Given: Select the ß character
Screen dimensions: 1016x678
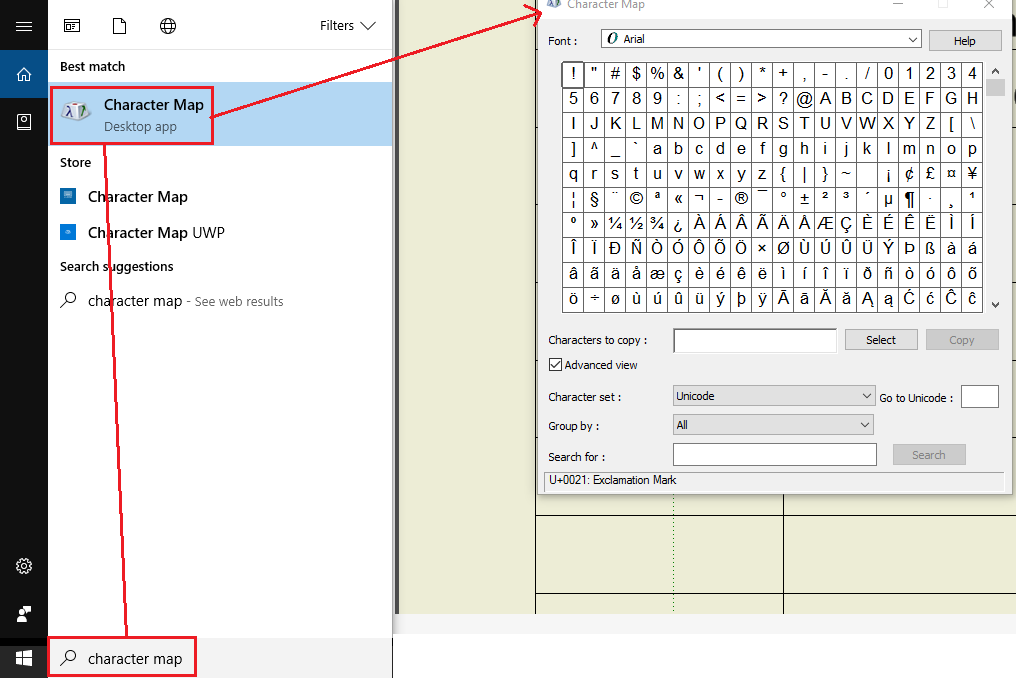Looking at the screenshot, I should click(930, 248).
